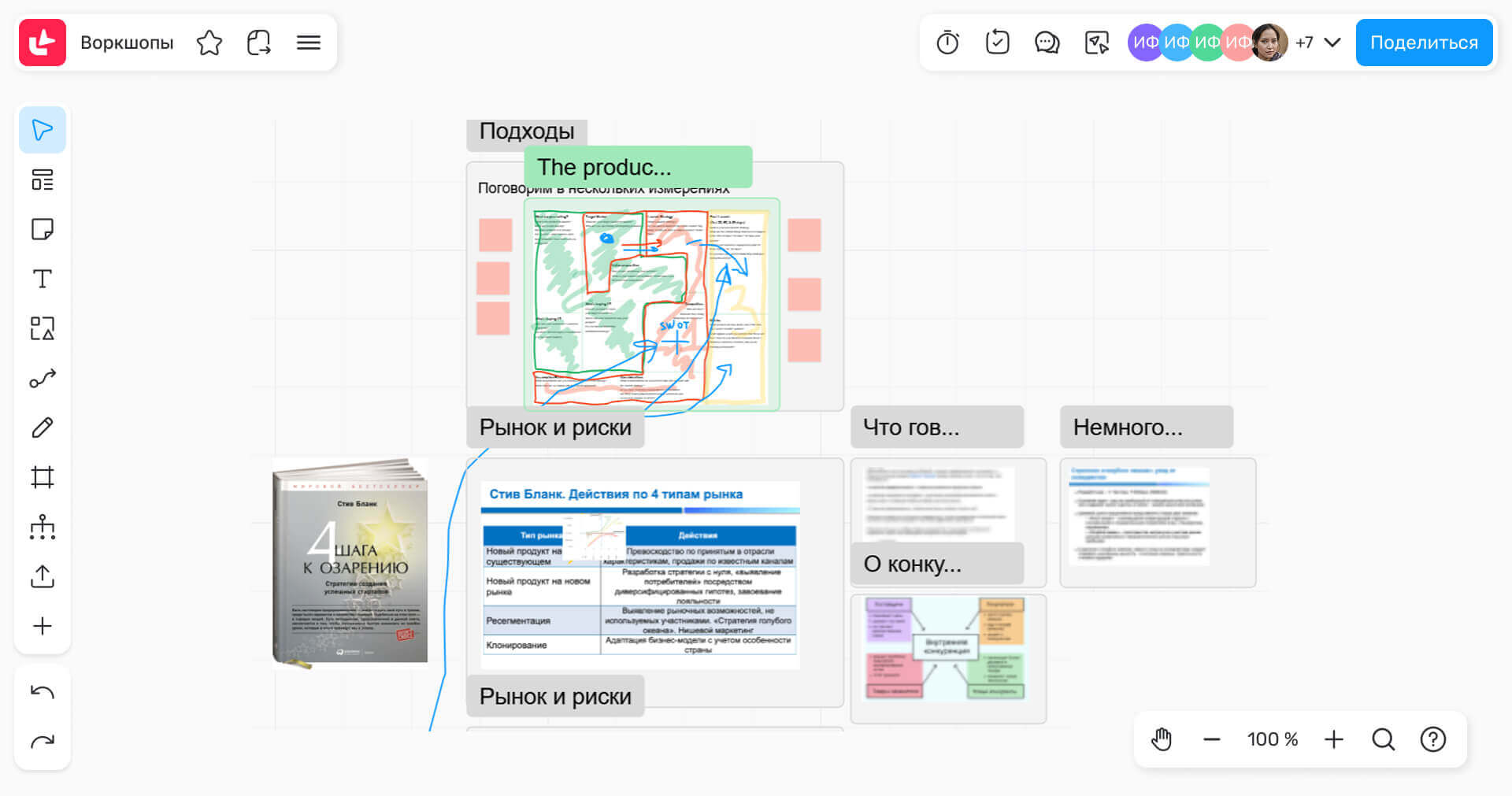This screenshot has height=796, width=1512.
Task: Select the sticky note tool
Action: pos(43,229)
